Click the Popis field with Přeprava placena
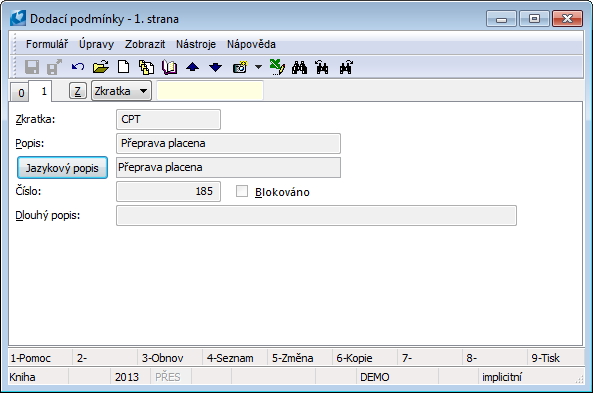This screenshot has width=593, height=393. 228,143
